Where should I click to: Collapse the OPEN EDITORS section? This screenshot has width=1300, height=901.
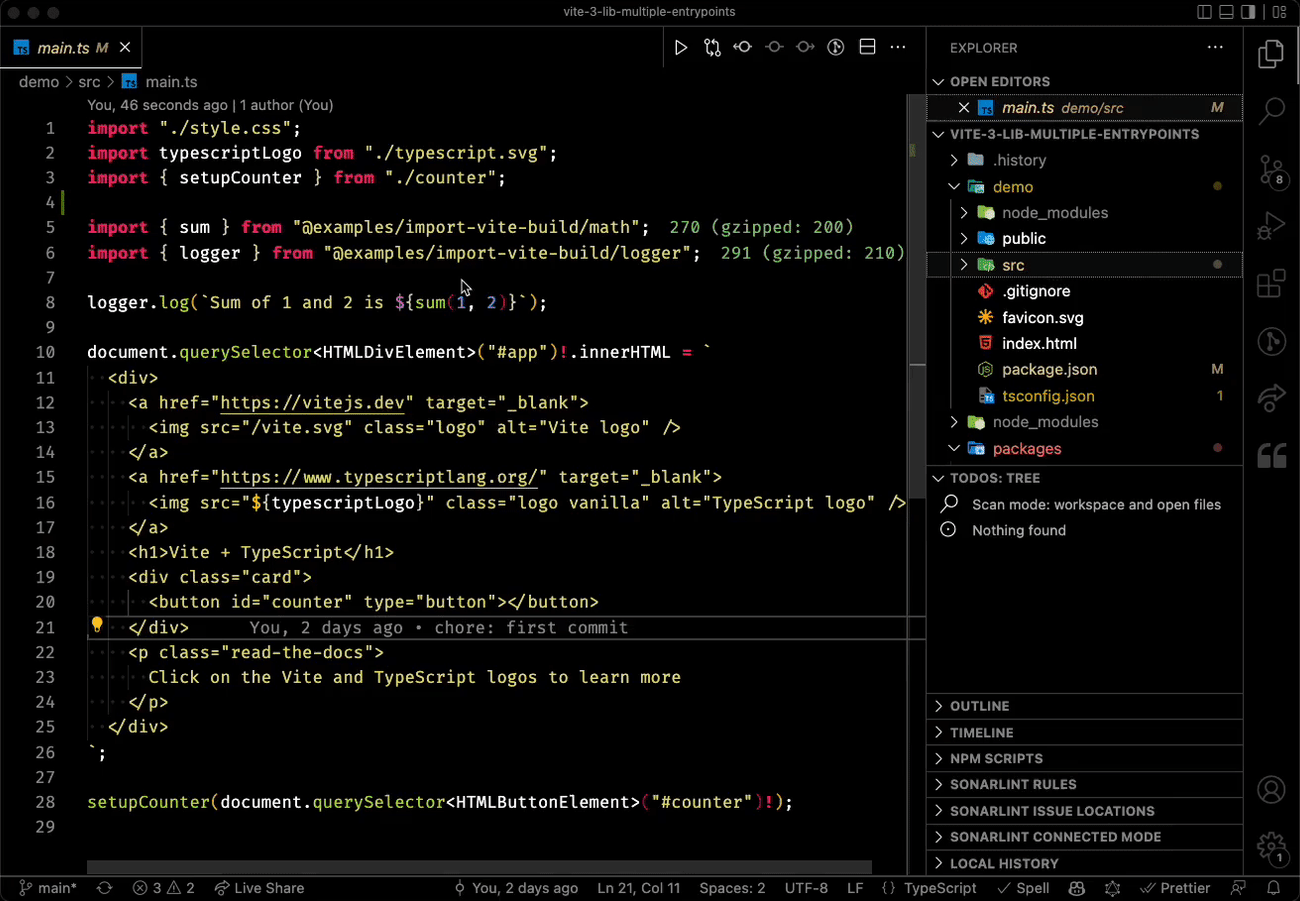click(999, 81)
